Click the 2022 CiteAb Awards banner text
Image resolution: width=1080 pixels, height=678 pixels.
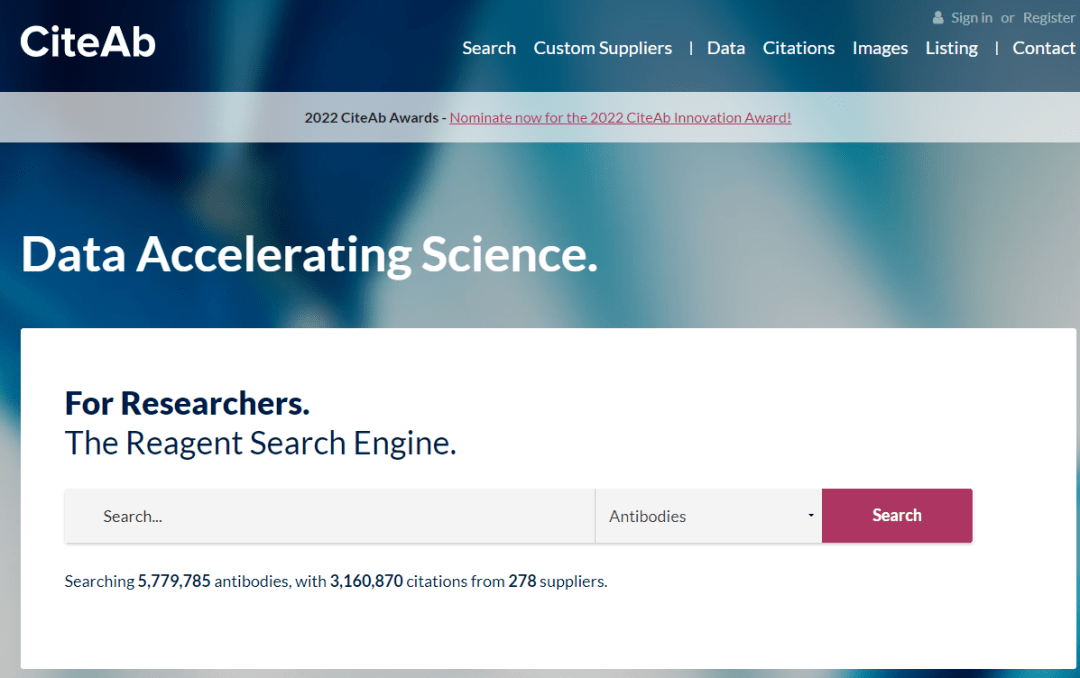(x=371, y=118)
